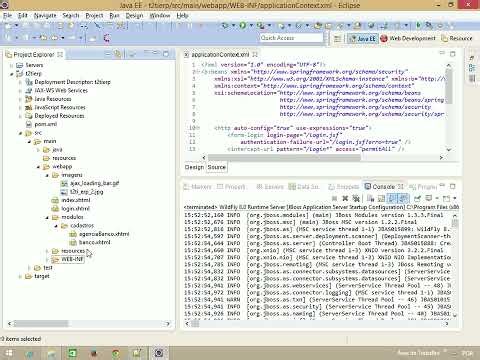
Task: Click the Quick Access search field
Action: [x=291, y=38]
